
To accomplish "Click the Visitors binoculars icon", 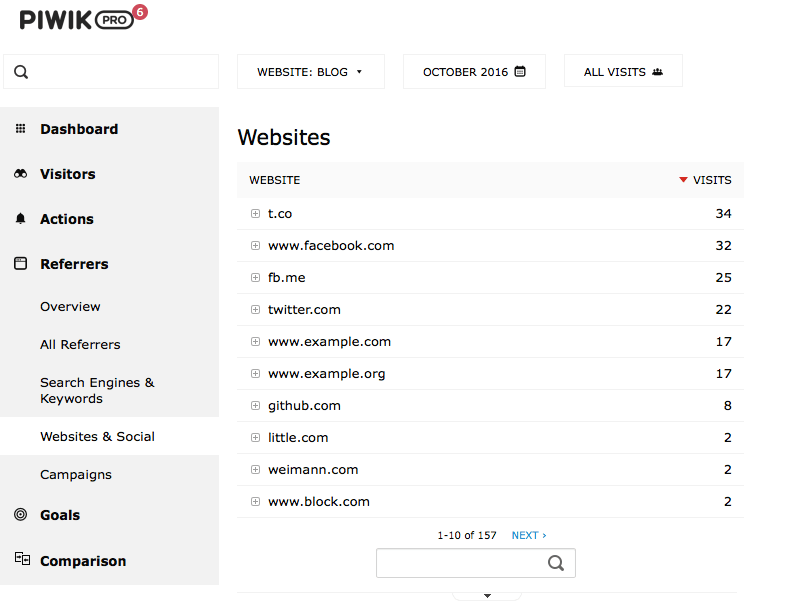I will (x=21, y=174).
